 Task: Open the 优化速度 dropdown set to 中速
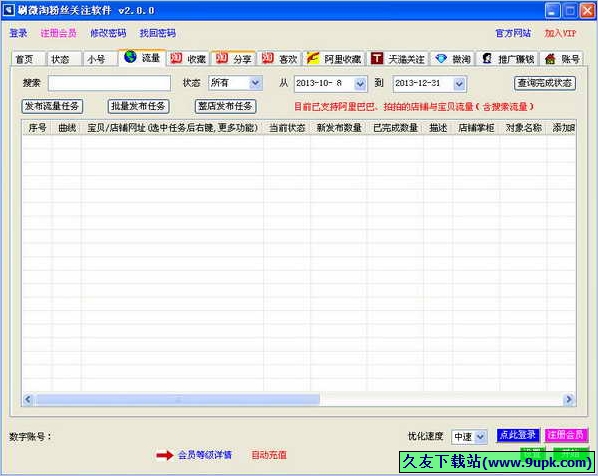click(x=481, y=436)
